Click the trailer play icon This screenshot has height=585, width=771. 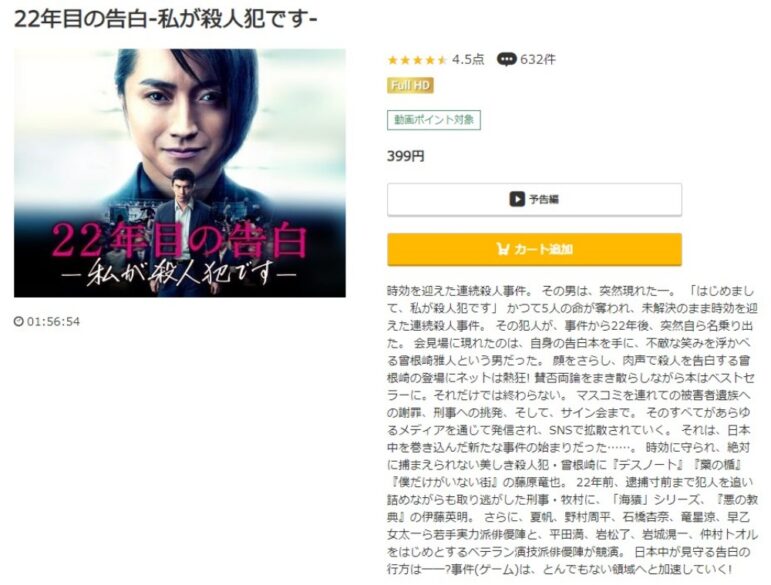tap(516, 199)
